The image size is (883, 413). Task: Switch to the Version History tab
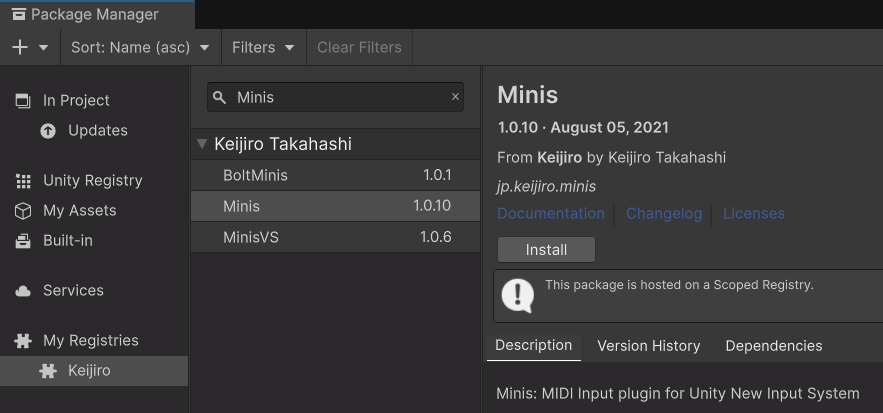[x=649, y=346]
